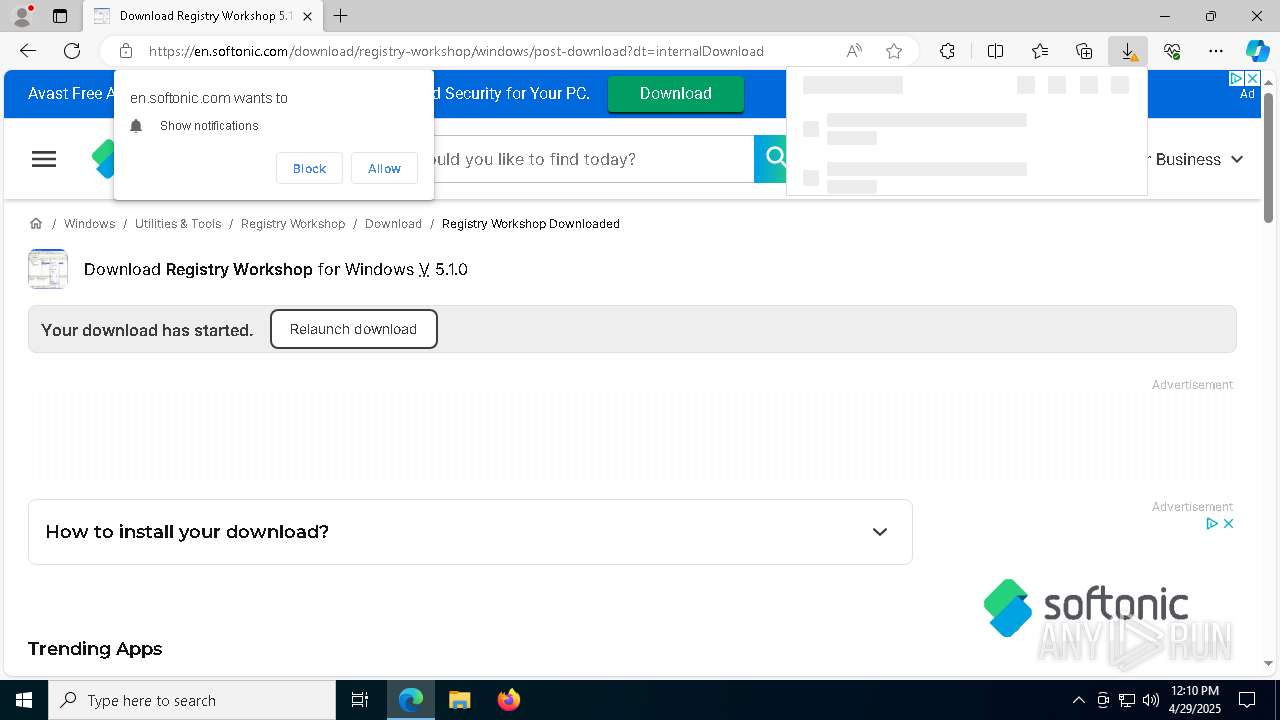
Task: Click Microsoft Edge taskbar icon
Action: point(411,700)
